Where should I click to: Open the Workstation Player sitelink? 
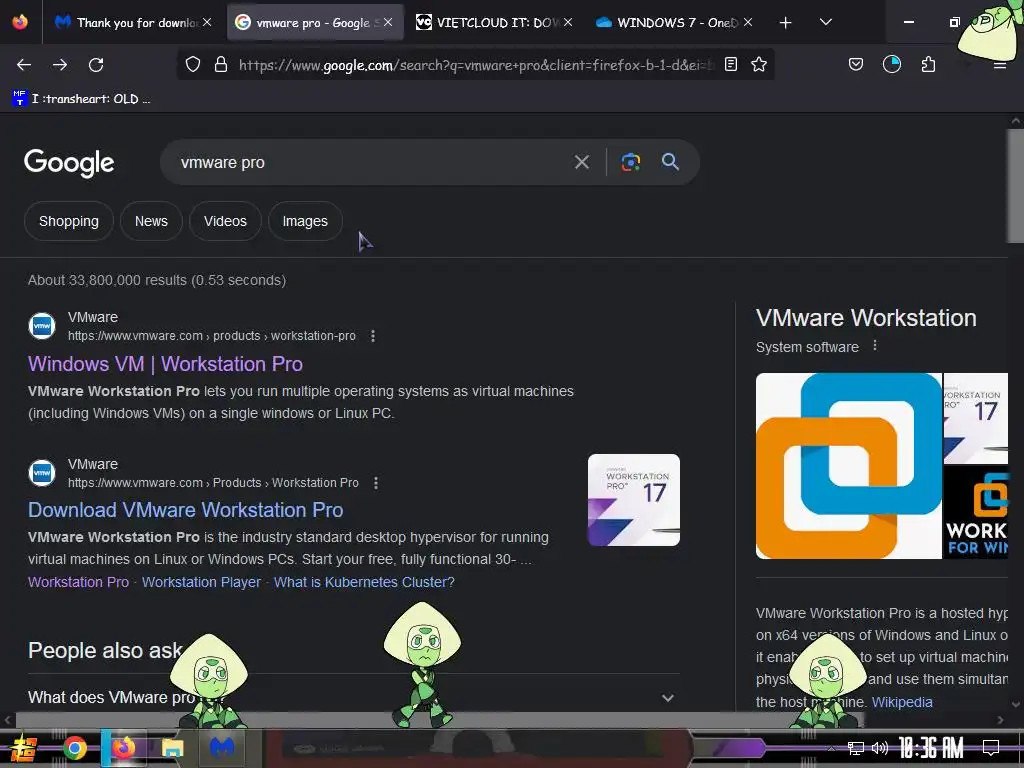pos(201,582)
